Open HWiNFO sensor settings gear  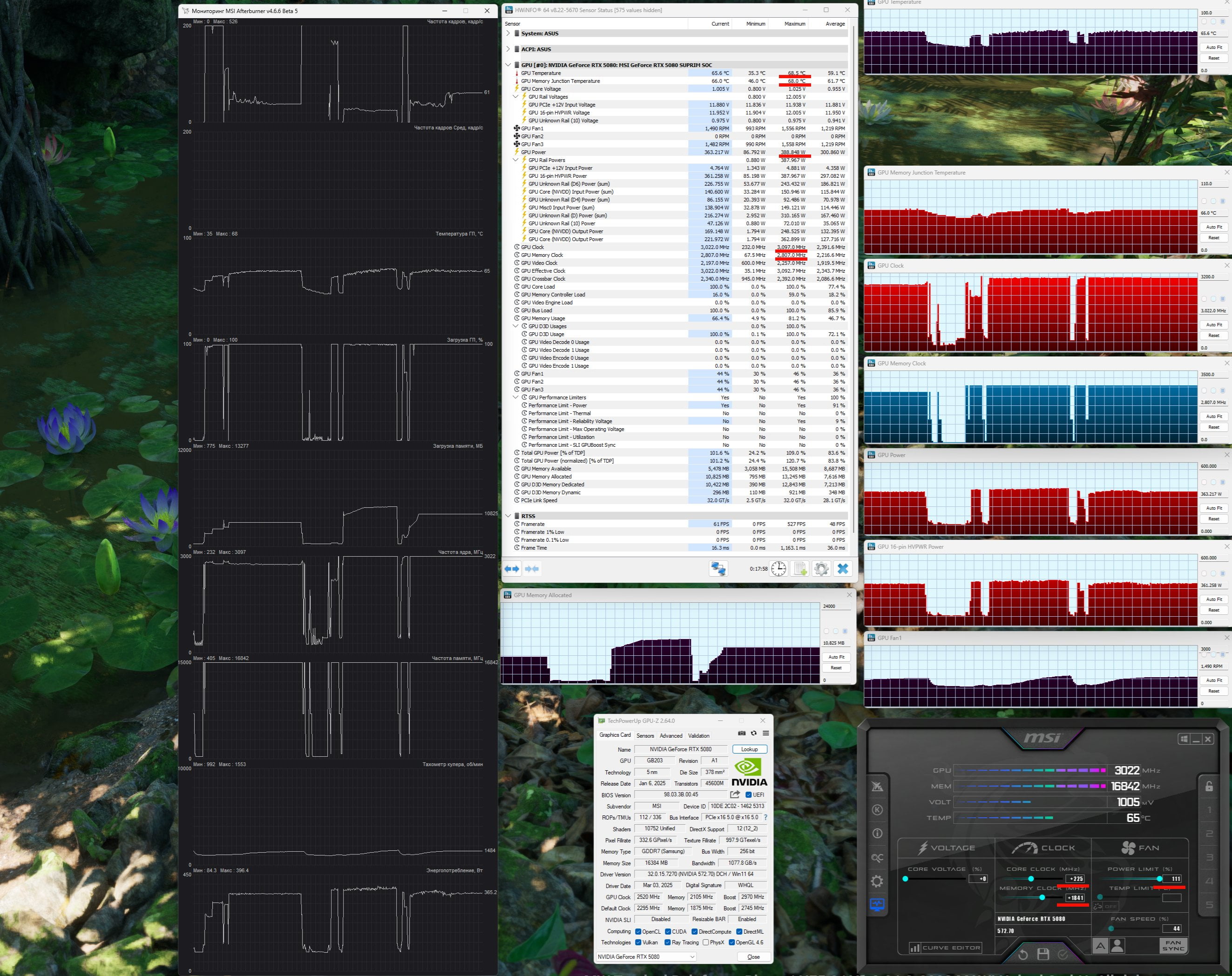(x=821, y=568)
